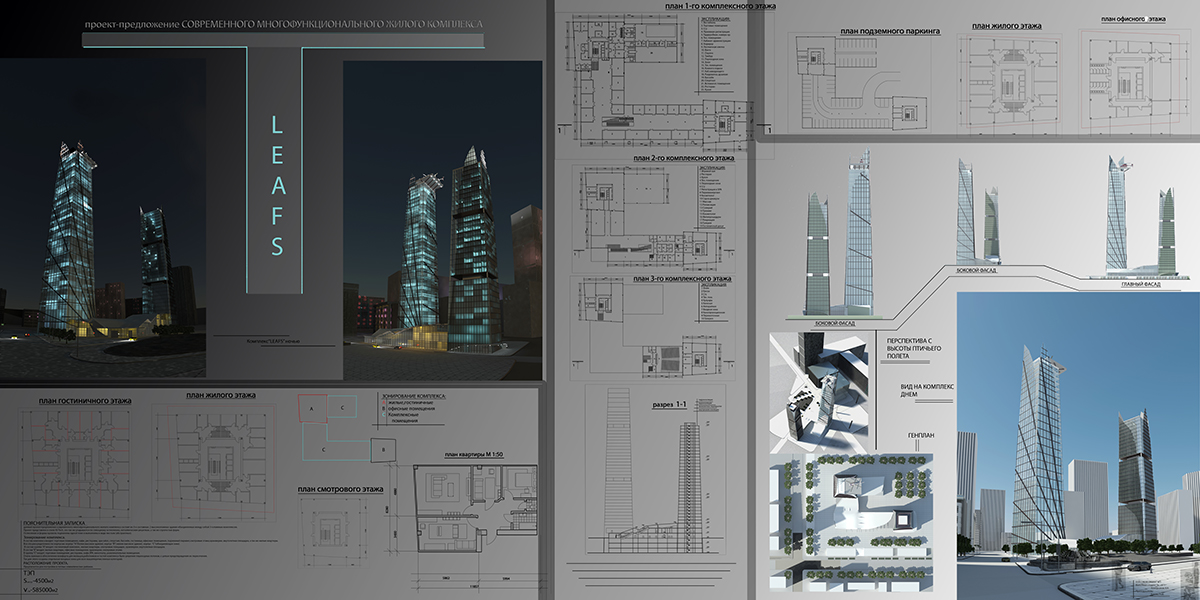This screenshot has height=600, width=1200.
Task: Click the 'план 2-го комплексного этажа' heading
Action: tap(683, 158)
